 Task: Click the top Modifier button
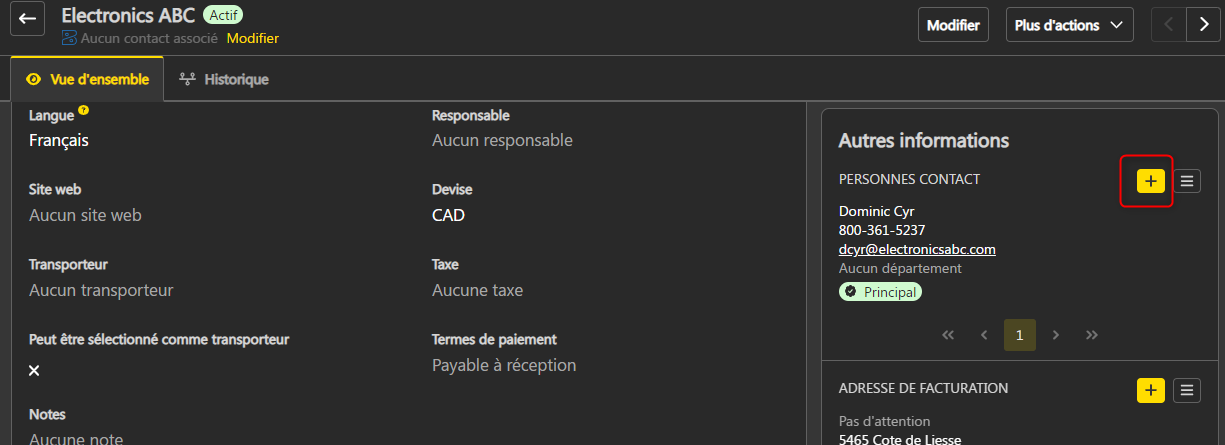click(x=953, y=25)
